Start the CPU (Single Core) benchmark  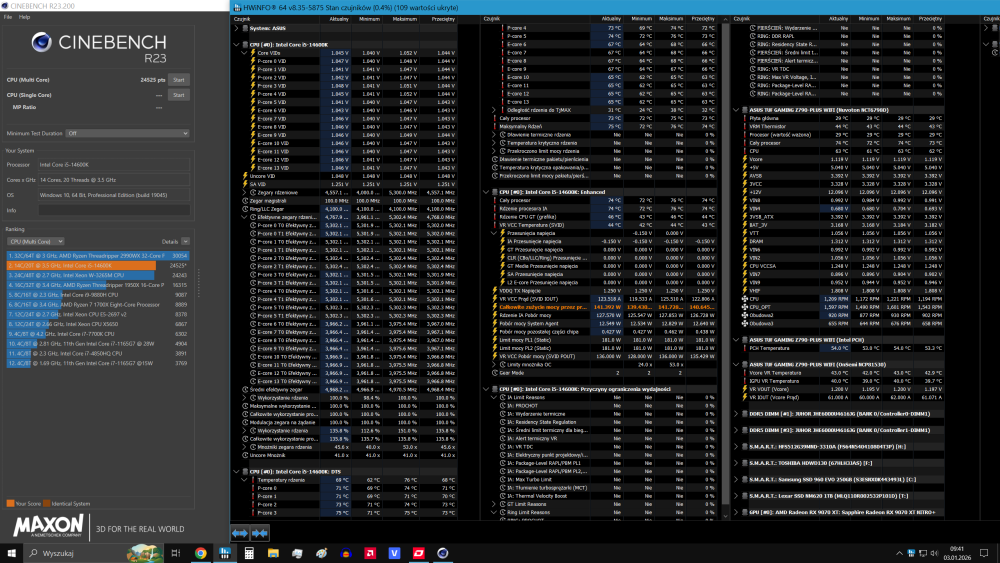coord(179,95)
